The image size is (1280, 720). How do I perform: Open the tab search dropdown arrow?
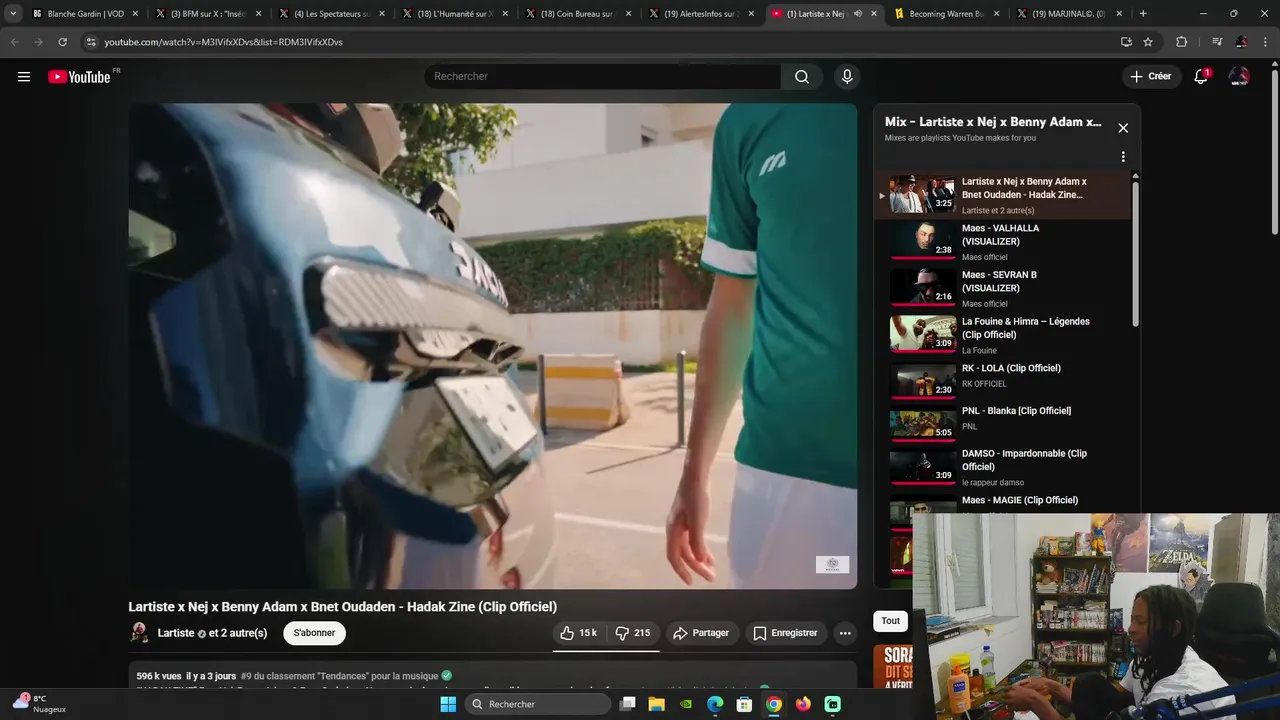tap(12, 14)
